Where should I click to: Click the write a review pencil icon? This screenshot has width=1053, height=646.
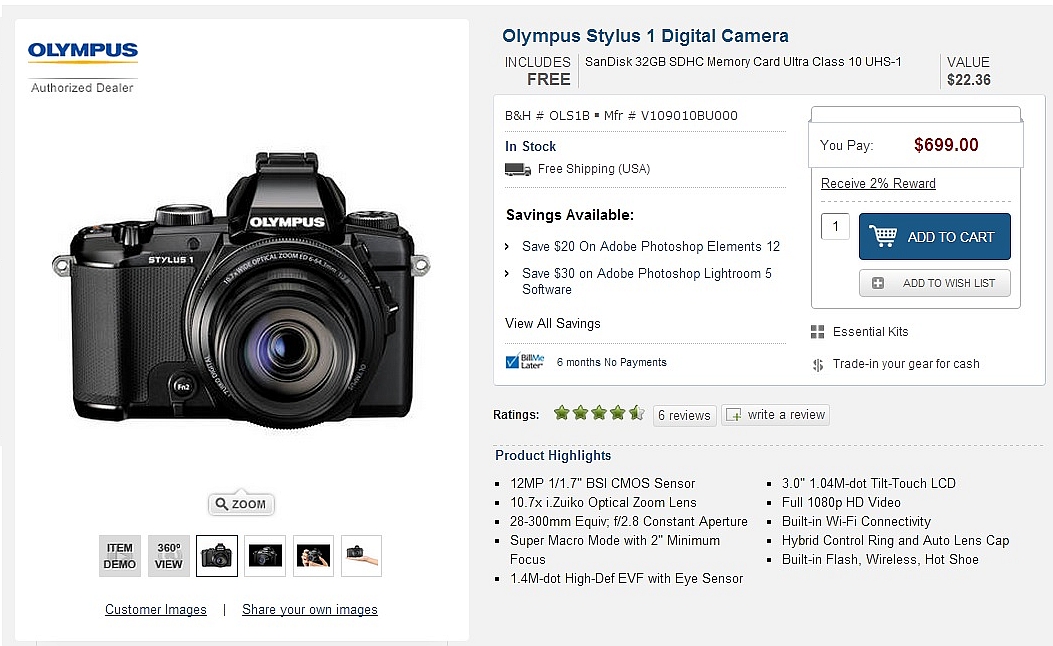tap(734, 415)
